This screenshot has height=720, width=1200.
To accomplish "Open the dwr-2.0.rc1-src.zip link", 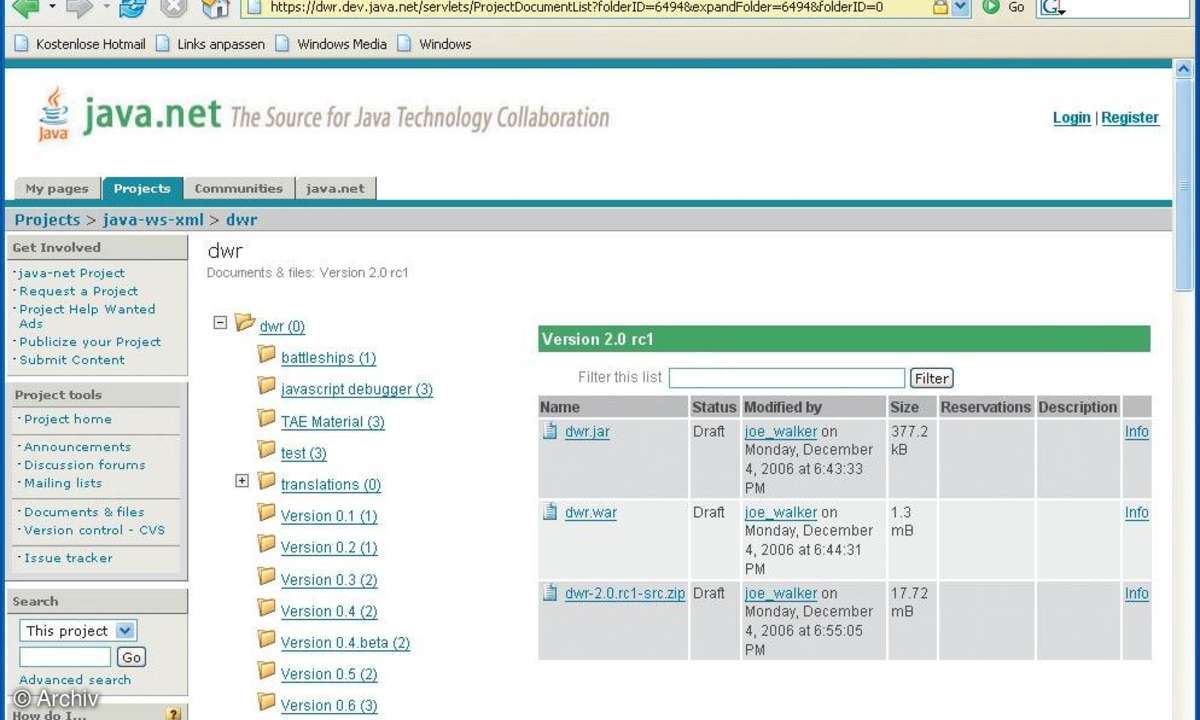I will (625, 593).
